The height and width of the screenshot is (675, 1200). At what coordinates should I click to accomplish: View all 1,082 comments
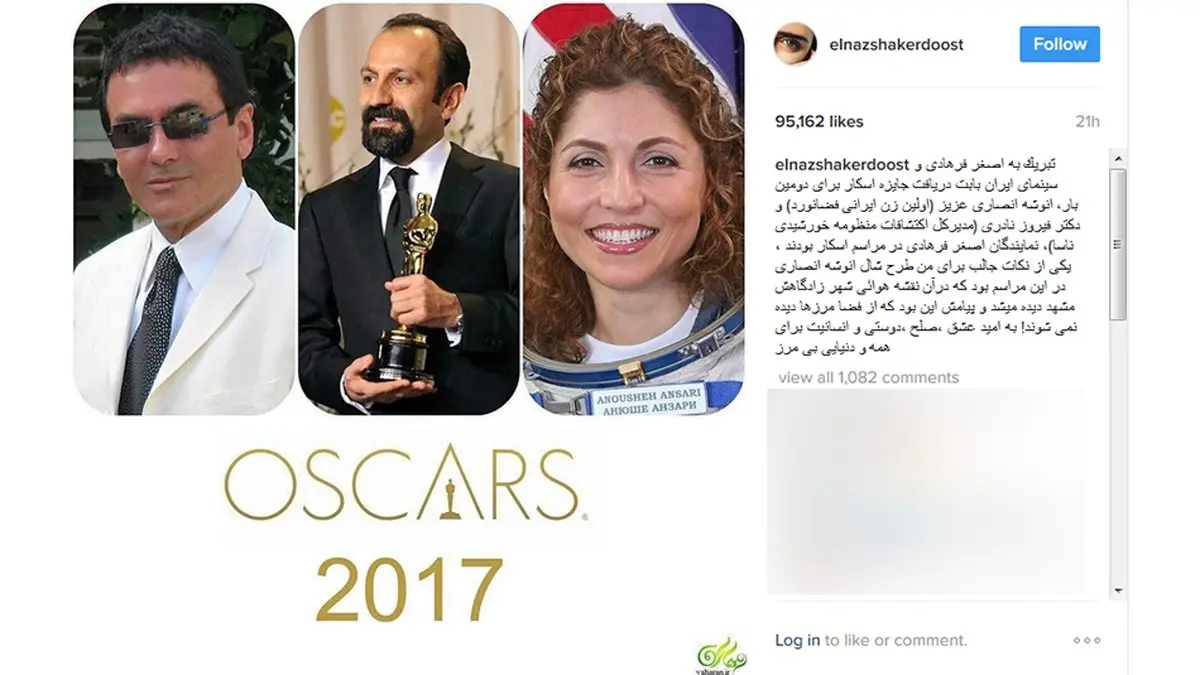[868, 377]
